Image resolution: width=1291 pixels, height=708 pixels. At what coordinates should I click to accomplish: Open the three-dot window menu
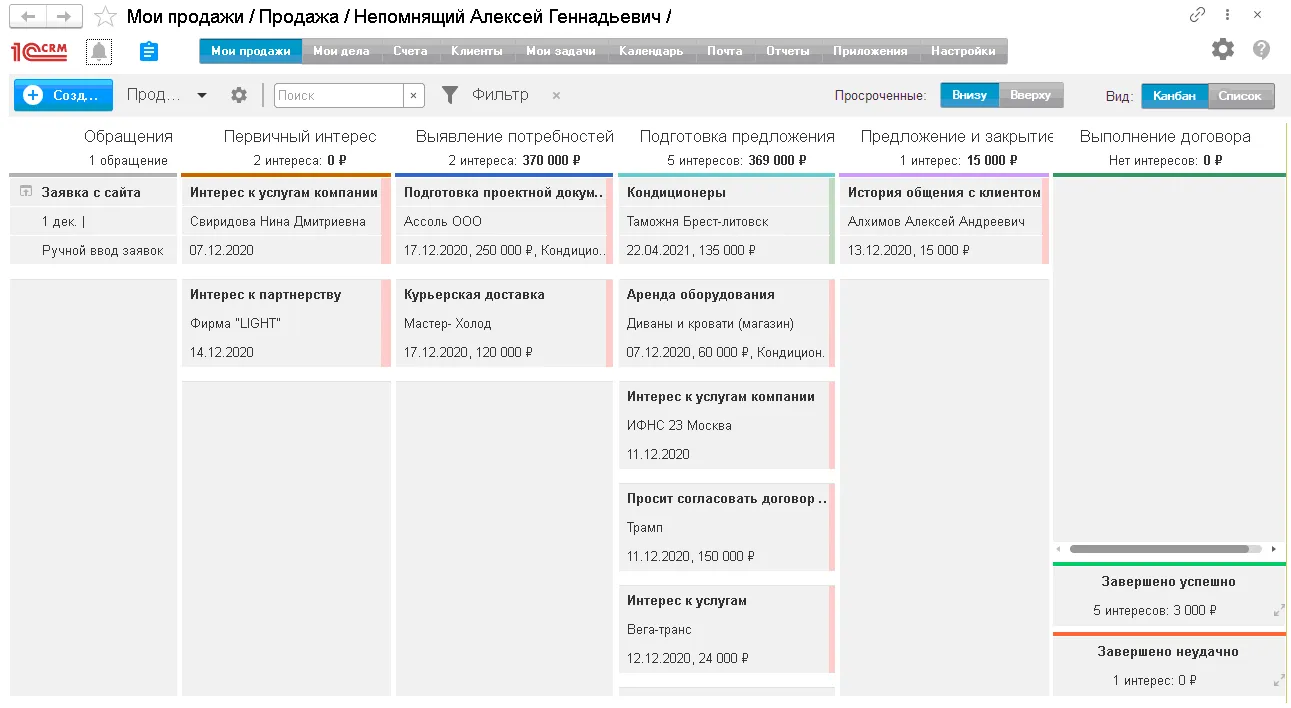[x=1228, y=15]
